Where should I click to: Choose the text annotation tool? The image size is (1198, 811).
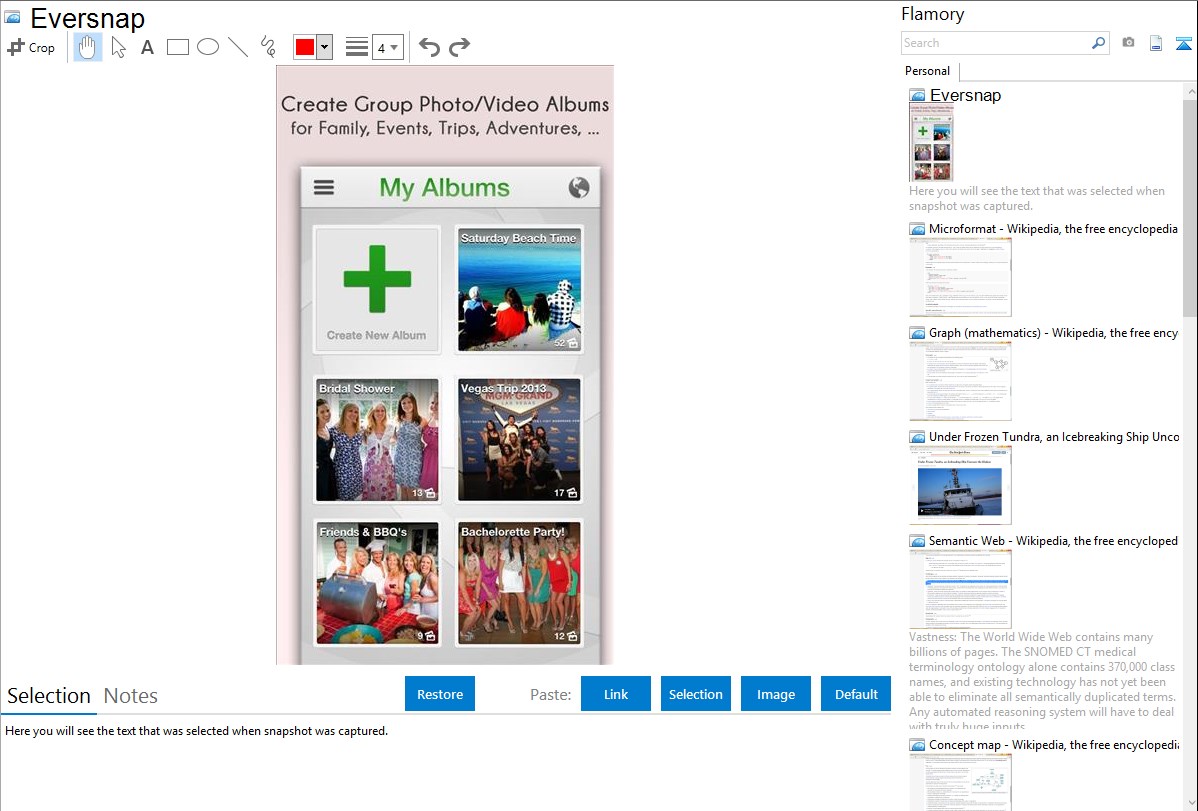click(147, 47)
